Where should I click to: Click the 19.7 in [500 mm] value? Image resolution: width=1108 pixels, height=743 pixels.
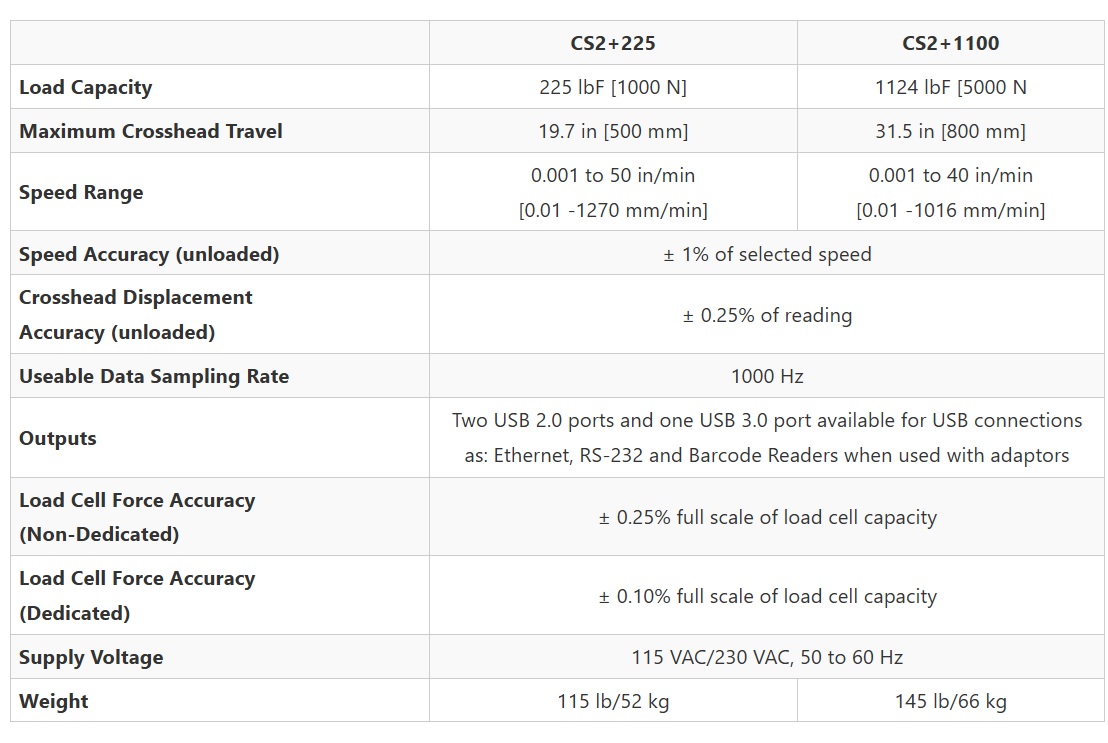[612, 131]
